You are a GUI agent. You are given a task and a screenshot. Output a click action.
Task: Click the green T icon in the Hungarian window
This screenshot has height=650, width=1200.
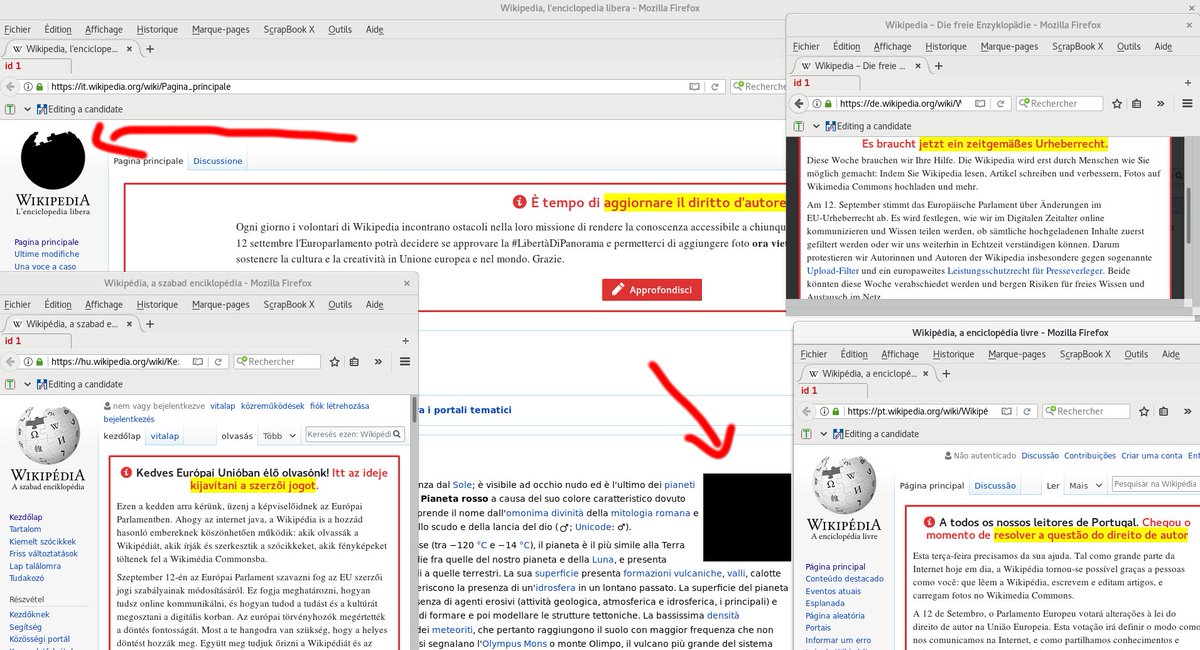point(10,384)
